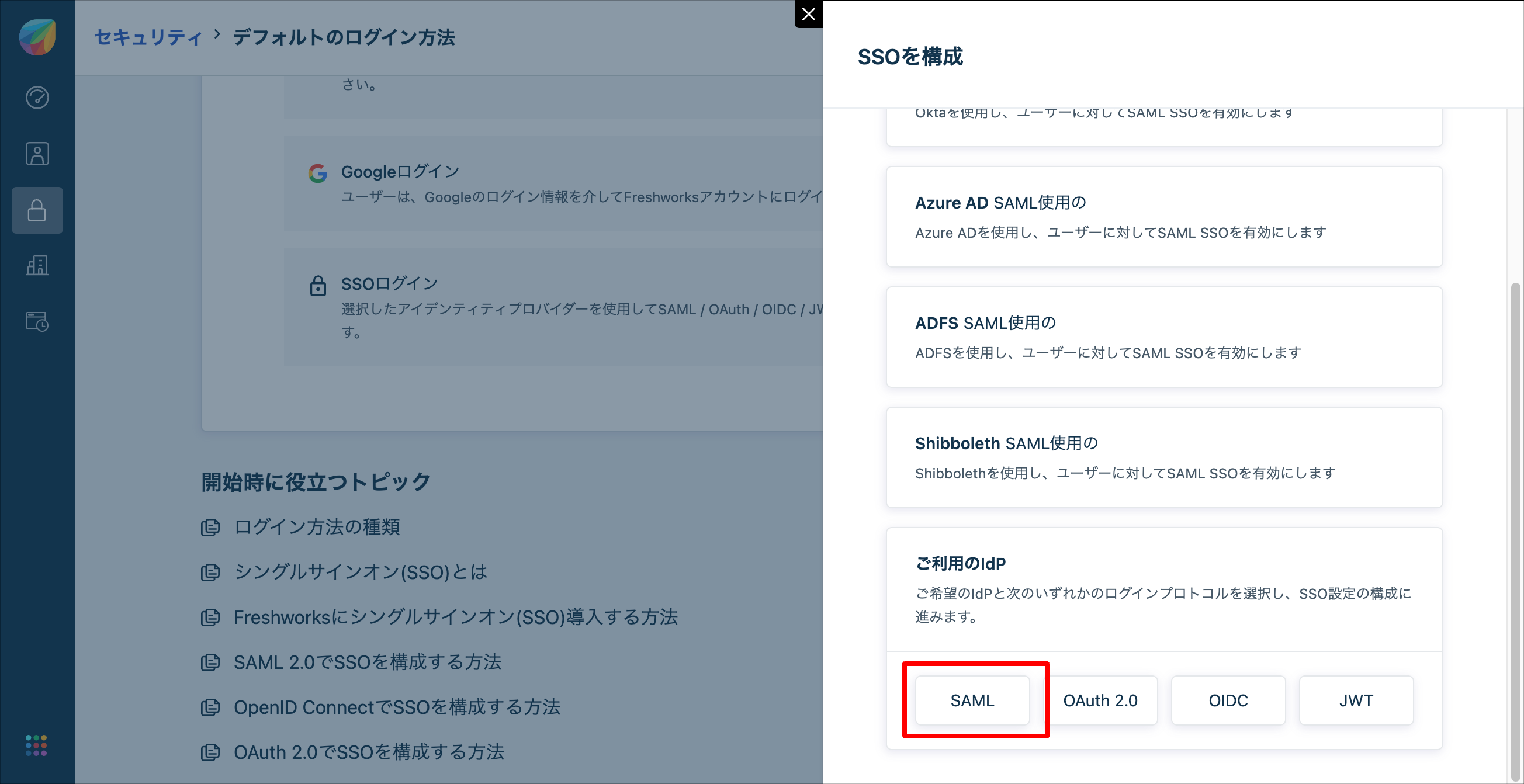Choose the OIDC protocol button
Screen dimensions: 1524x784
pyautogui.click(x=1228, y=700)
